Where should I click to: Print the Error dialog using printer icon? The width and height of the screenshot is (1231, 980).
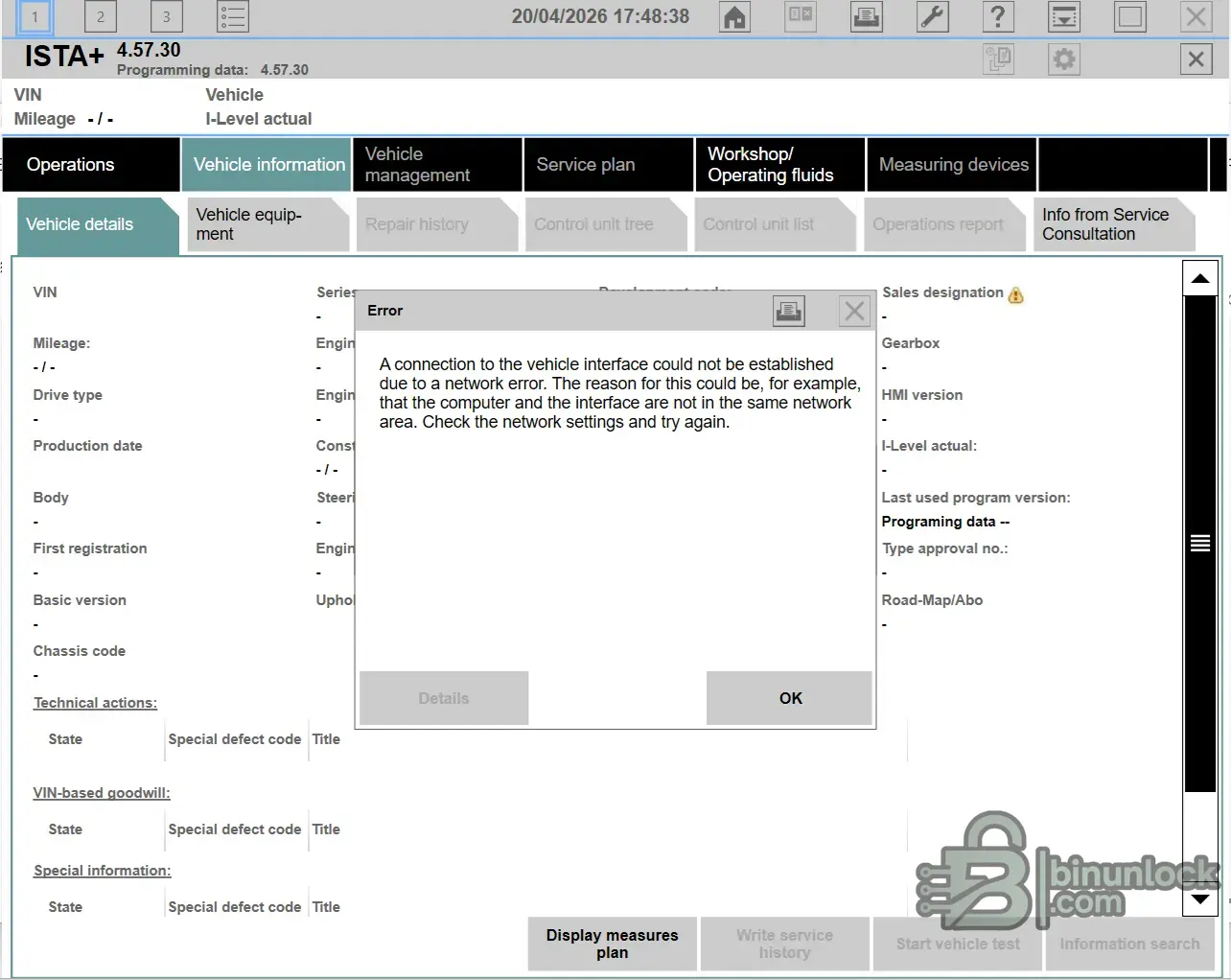[x=788, y=311]
